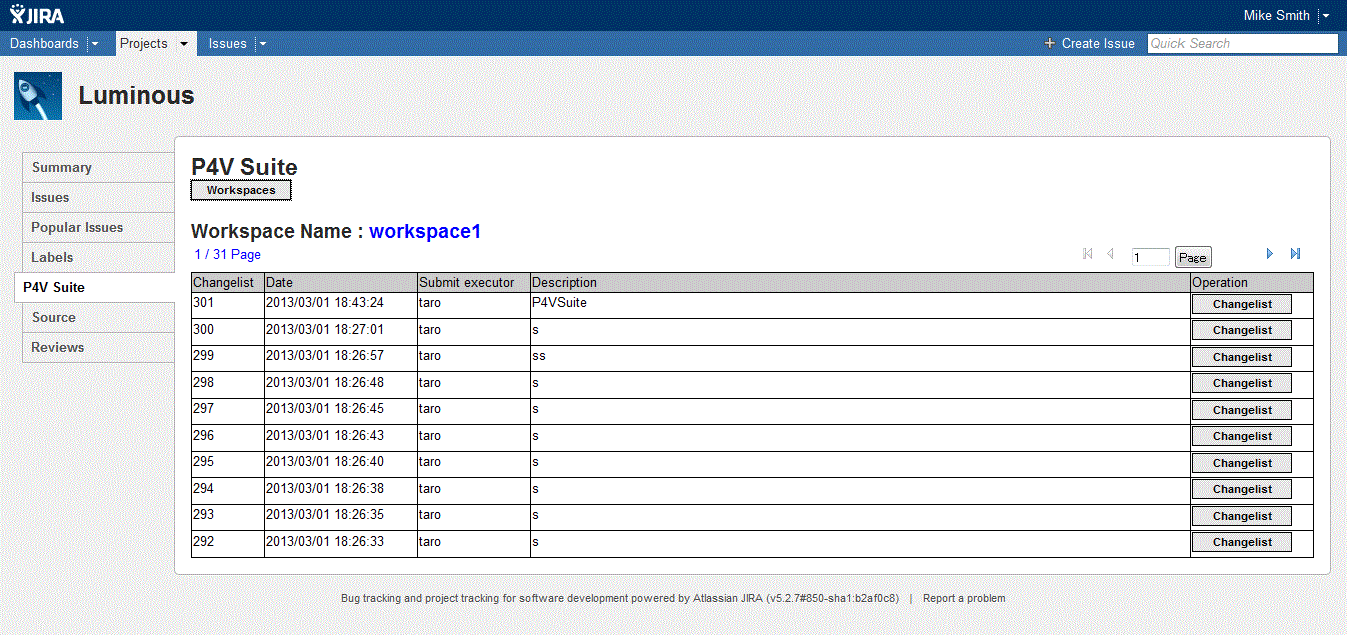Expand the Dashboards dropdown arrow
The image size is (1347, 635).
[95, 44]
